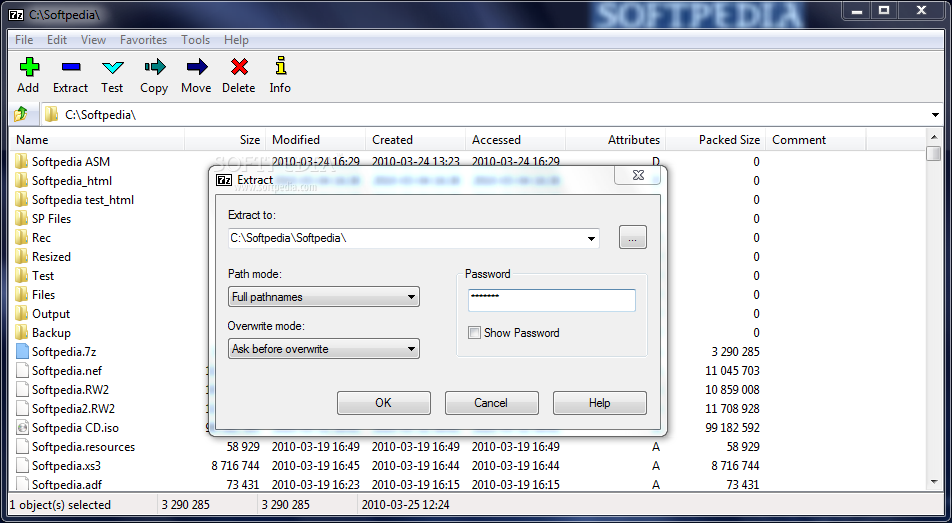Click the Softpedia ASM folder icon

[22, 161]
